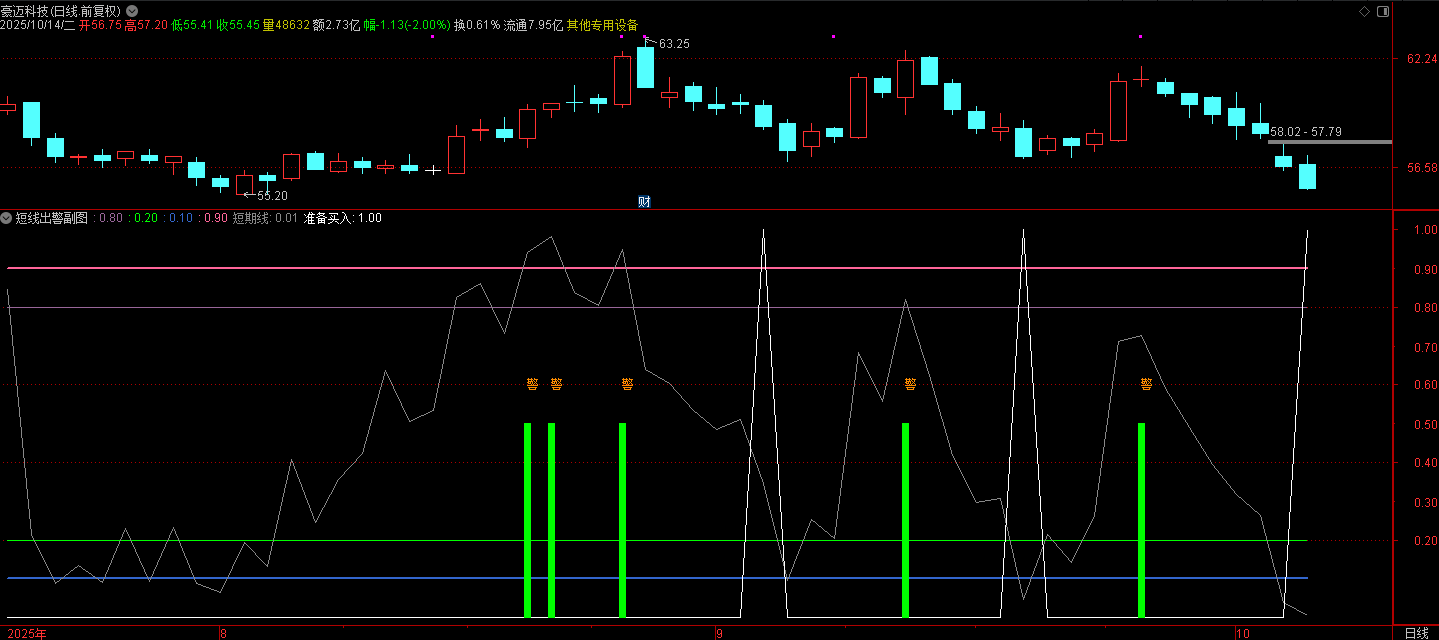This screenshot has height=640, width=1439.
Task: Click the month 10 time axis label
Action: [x=1241, y=633]
